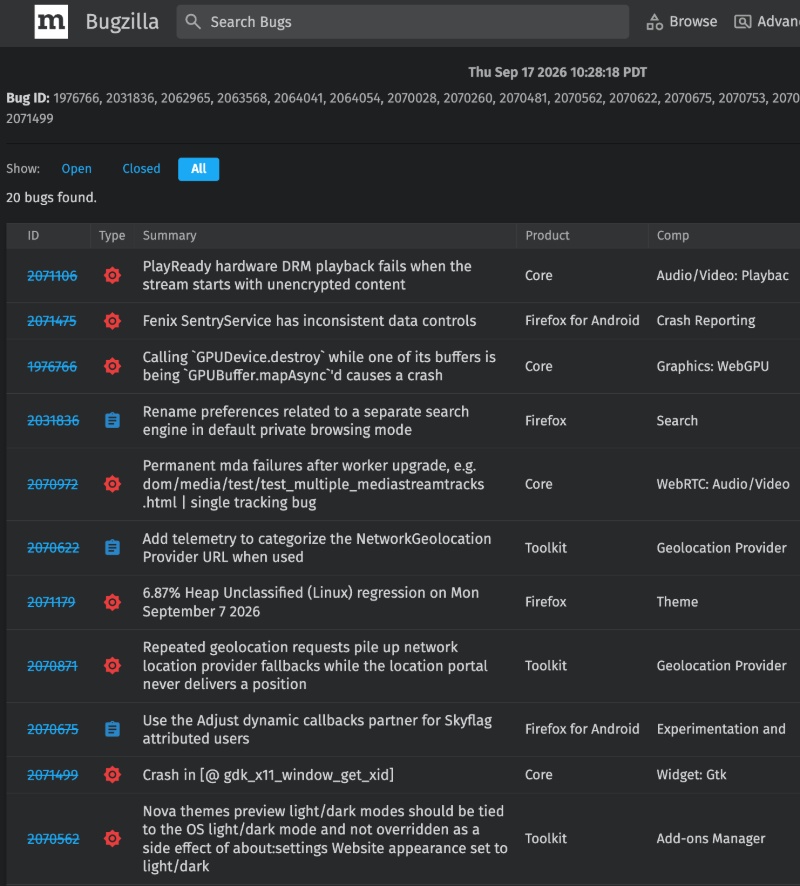Screen dimensions: 800x886
Task: Open bug 1976766 link
Action: (52, 367)
